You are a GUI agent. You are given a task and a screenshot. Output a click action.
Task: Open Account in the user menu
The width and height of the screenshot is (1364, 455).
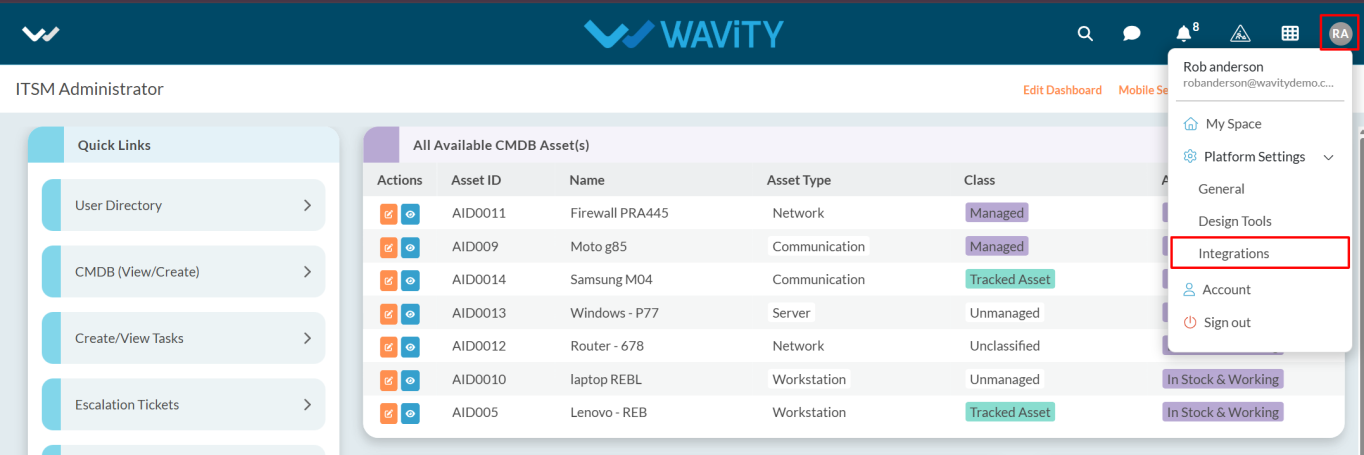point(1226,290)
